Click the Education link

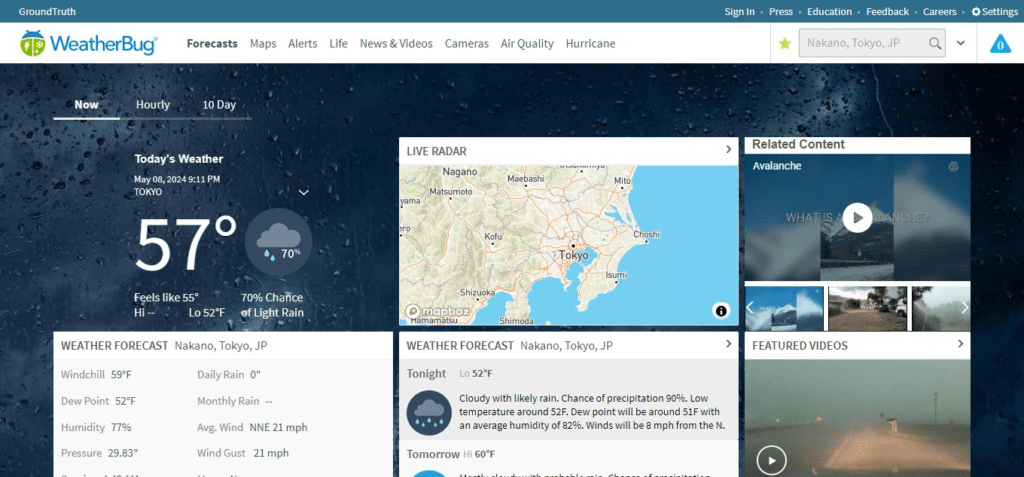[x=829, y=12]
